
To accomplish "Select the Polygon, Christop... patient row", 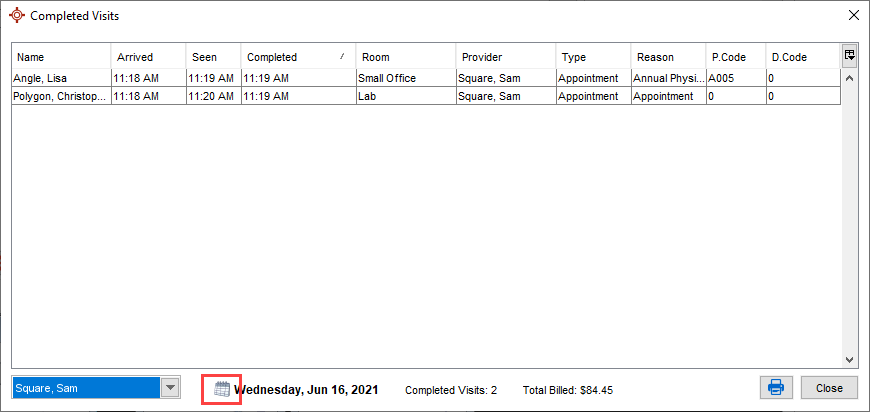I will (x=426, y=96).
